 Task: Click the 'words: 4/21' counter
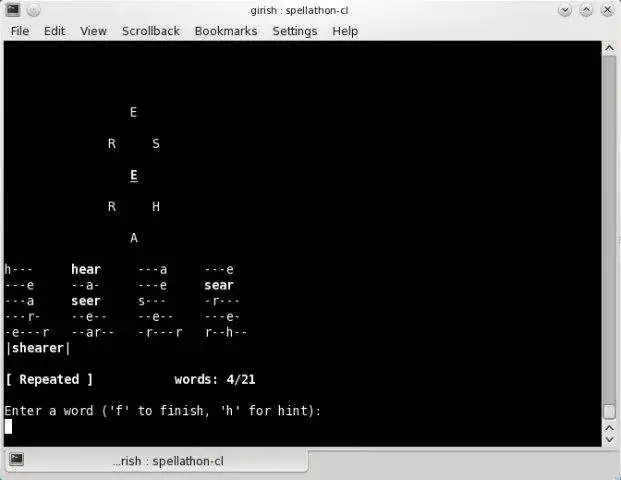[x=215, y=379]
